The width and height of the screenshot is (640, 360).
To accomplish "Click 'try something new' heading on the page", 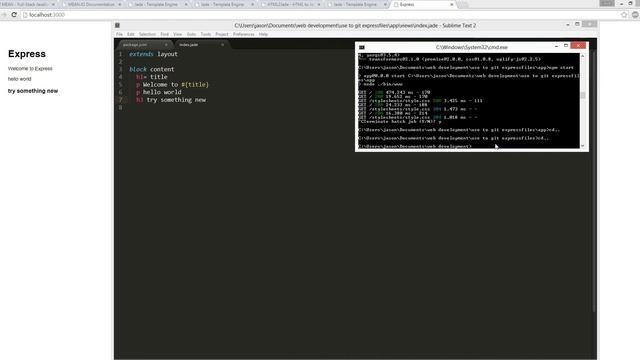I will pyautogui.click(x=33, y=91).
